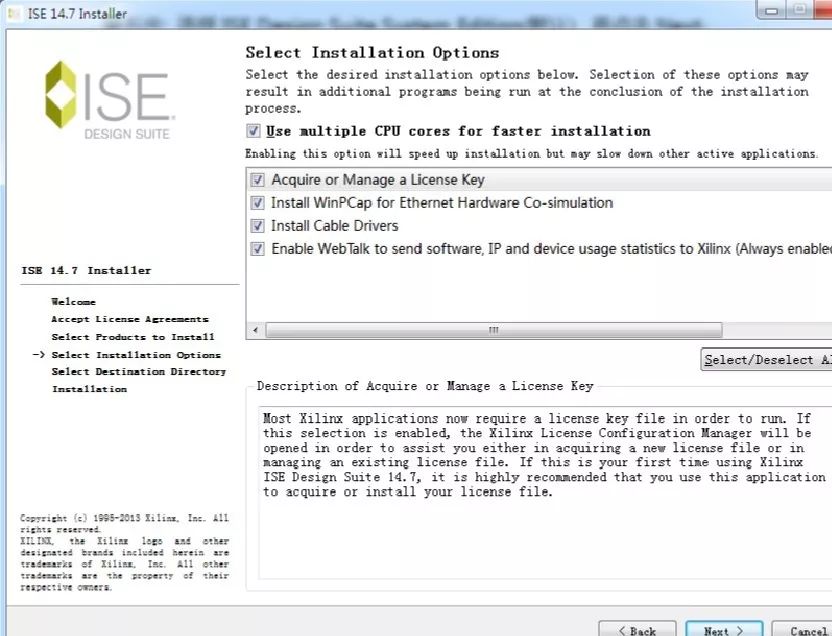Screen dimensions: 832x636
Task: Click the Accept License Agreements step
Action: pos(129,319)
